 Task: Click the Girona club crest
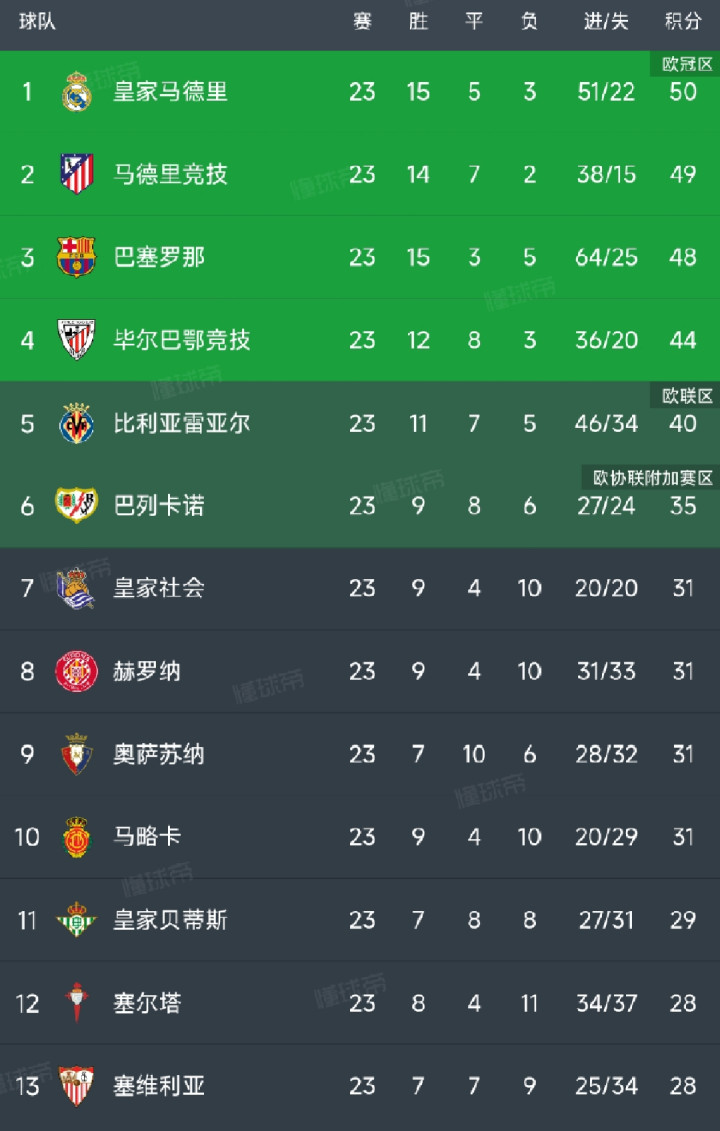click(76, 671)
